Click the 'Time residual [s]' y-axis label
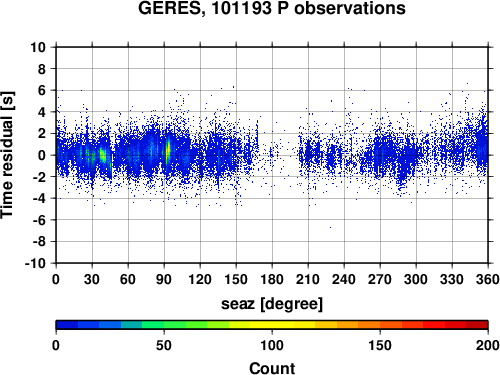 pyautogui.click(x=7, y=155)
